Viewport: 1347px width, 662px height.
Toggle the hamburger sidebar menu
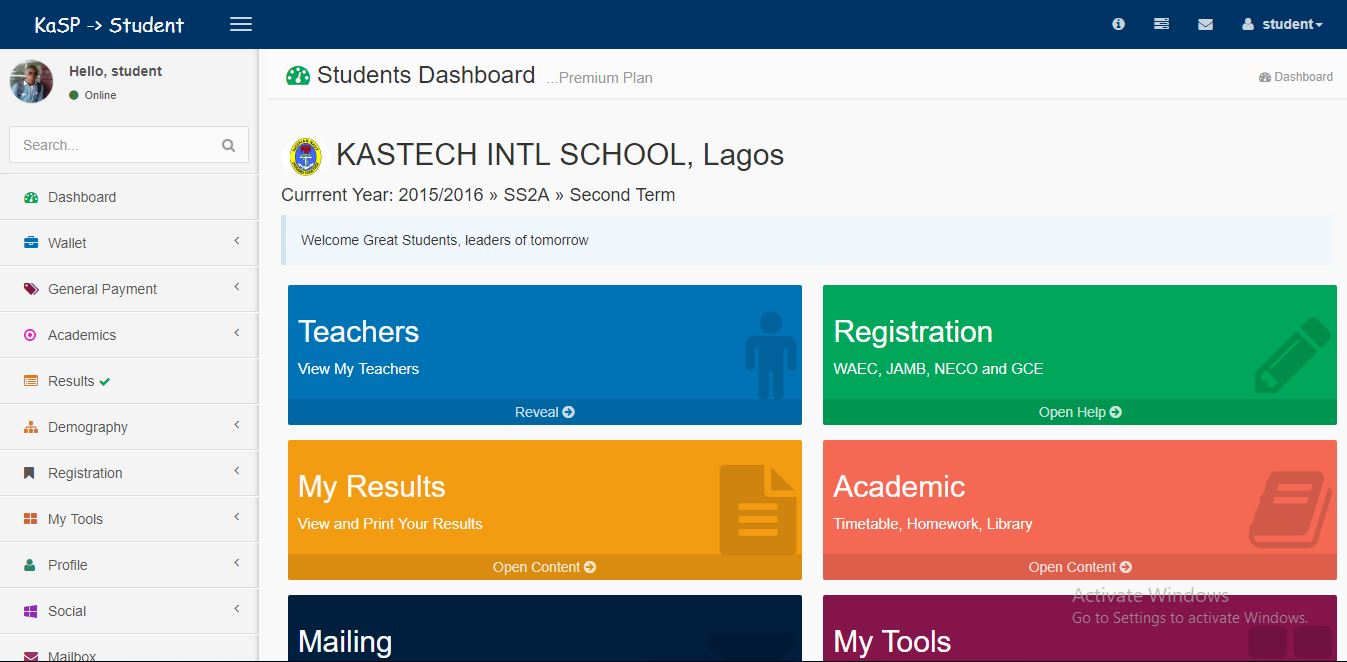241,24
